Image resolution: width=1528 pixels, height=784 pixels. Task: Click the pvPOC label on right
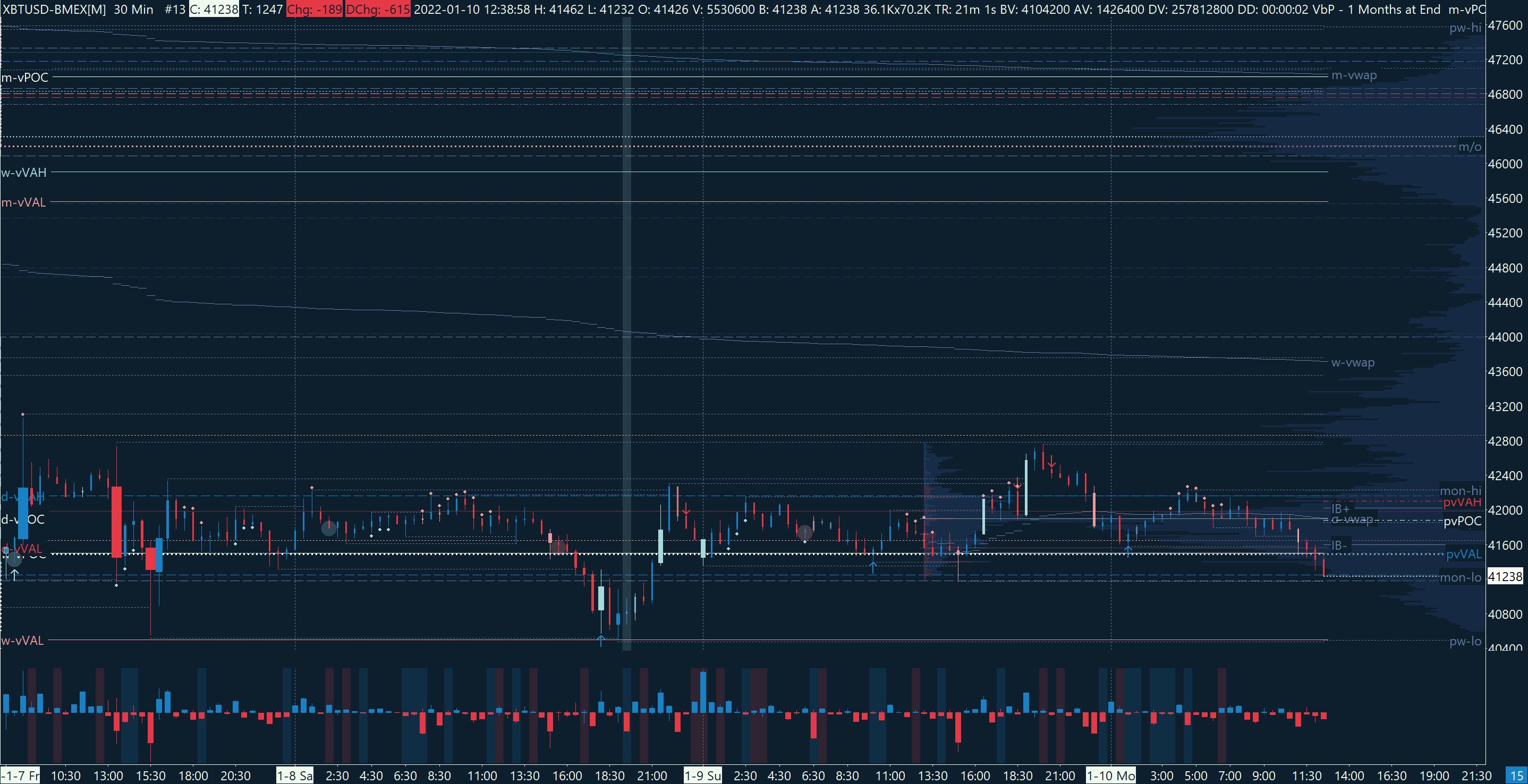[1462, 521]
